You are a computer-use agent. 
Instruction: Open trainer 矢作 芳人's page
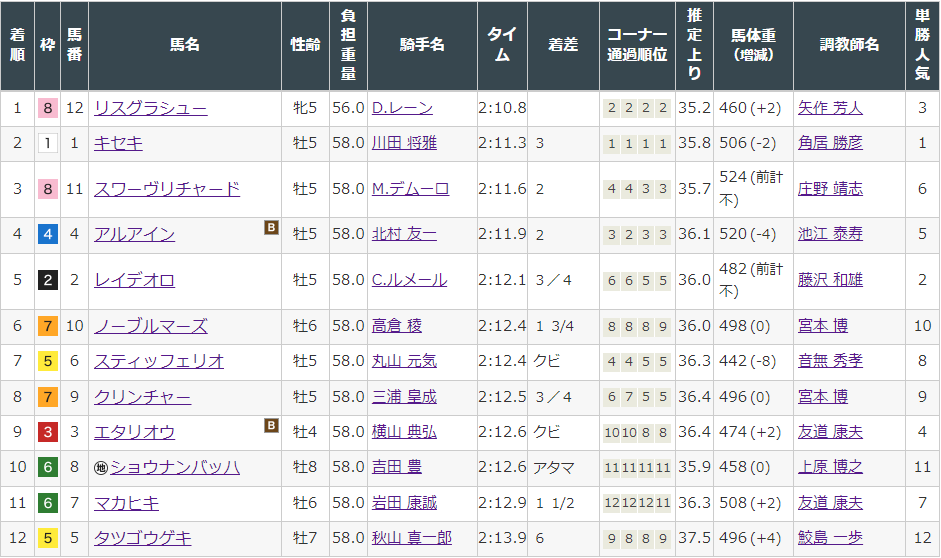pyautogui.click(x=830, y=109)
